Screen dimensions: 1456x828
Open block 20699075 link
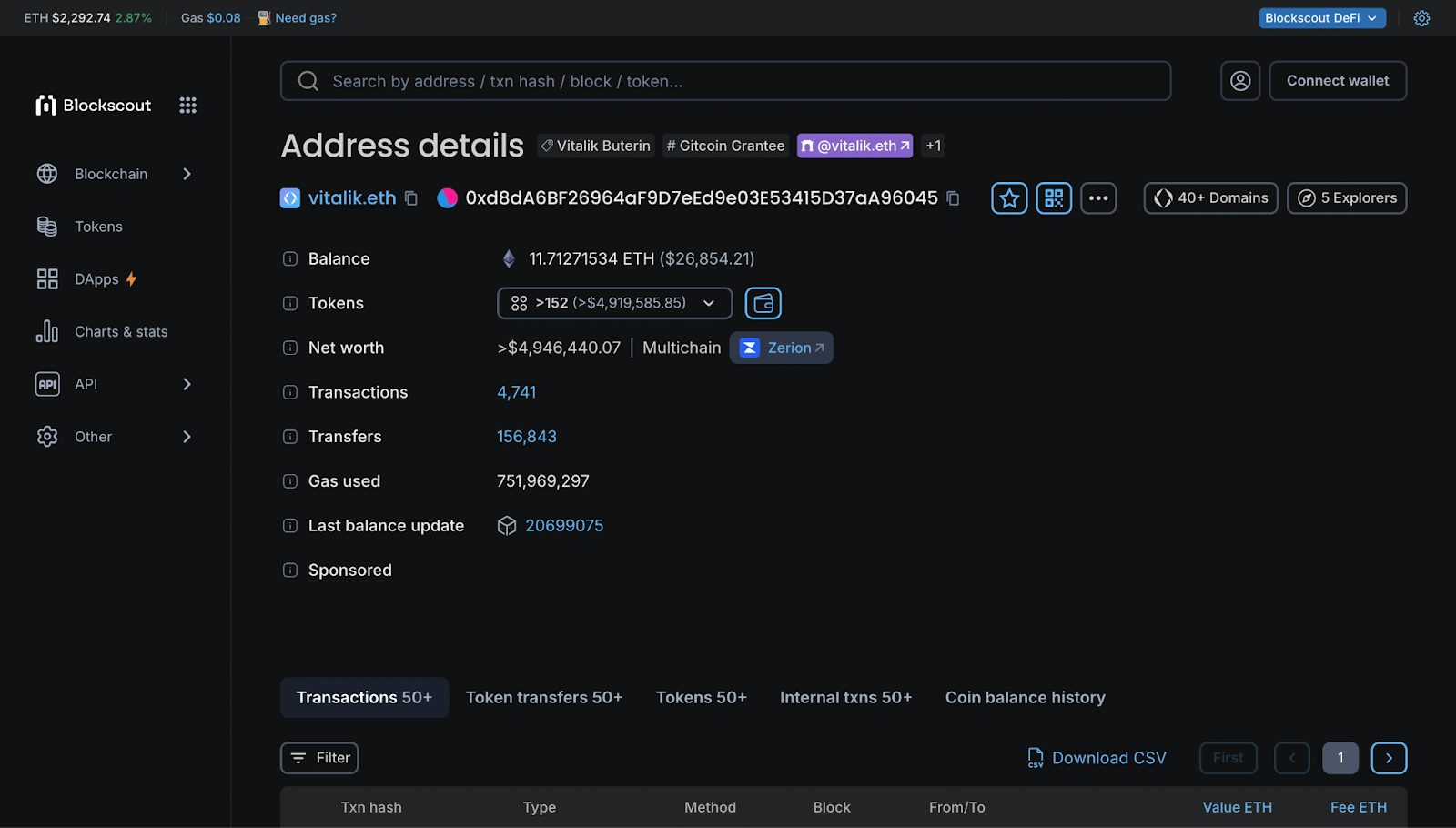564,526
